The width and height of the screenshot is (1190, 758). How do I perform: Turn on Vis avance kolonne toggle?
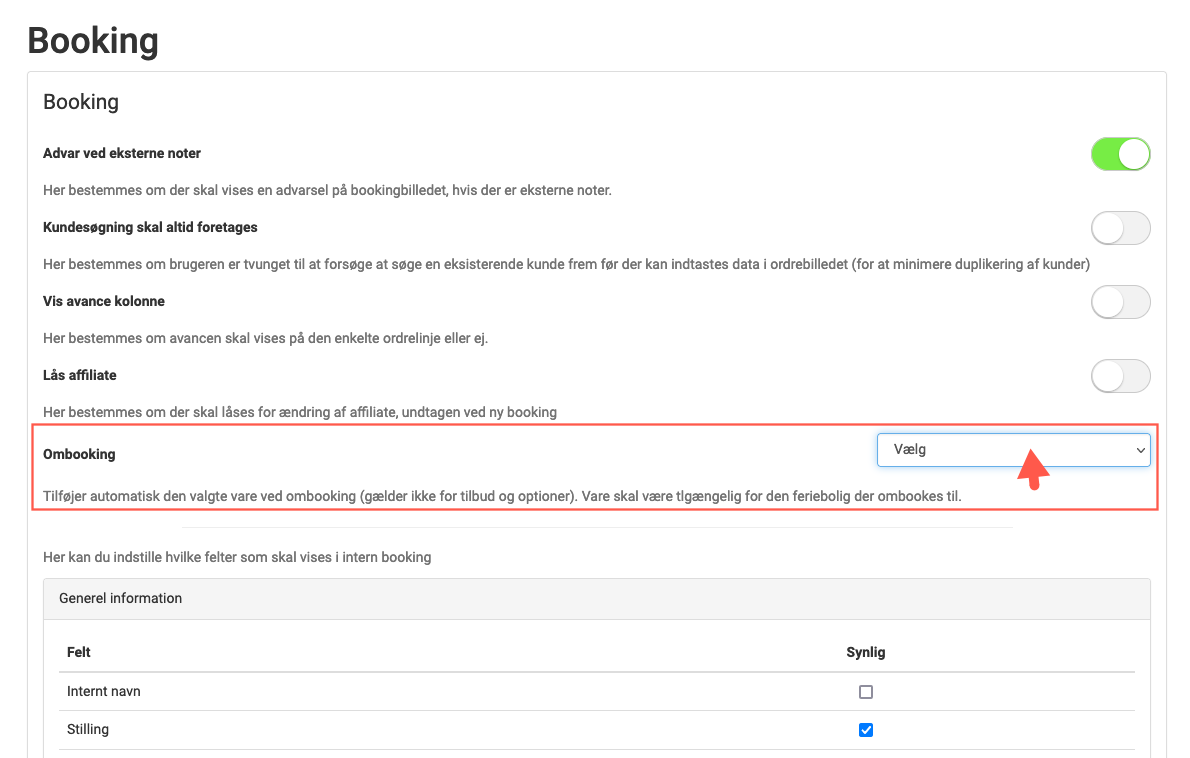pos(1120,302)
